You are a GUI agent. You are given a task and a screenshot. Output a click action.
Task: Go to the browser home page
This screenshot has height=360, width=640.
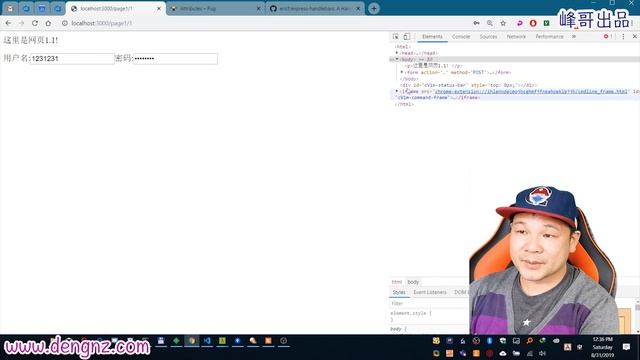point(48,23)
